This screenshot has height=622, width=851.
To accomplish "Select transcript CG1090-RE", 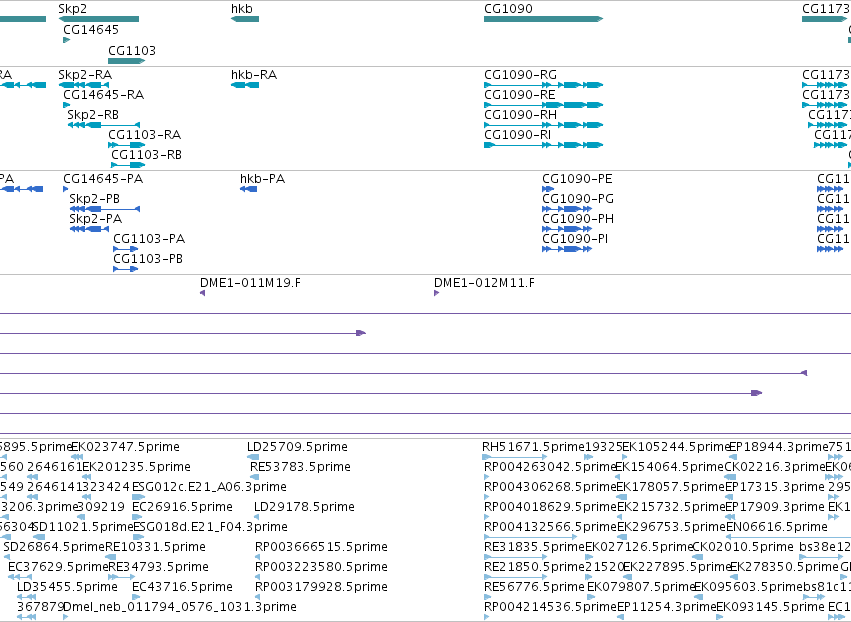I will (x=519, y=95).
